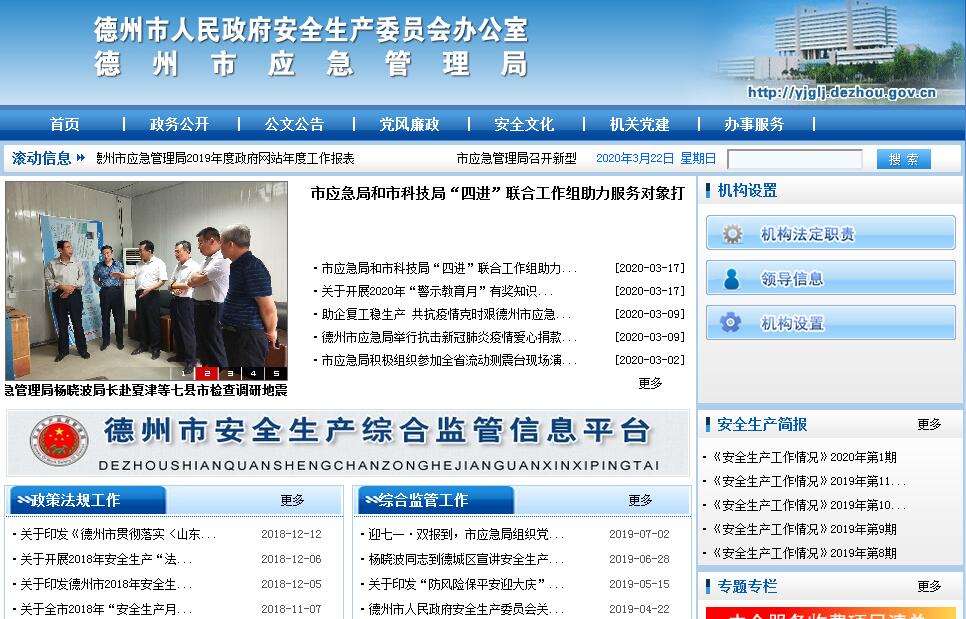Click the 搜索 search button
This screenshot has height=619, width=966.
coord(903,159)
